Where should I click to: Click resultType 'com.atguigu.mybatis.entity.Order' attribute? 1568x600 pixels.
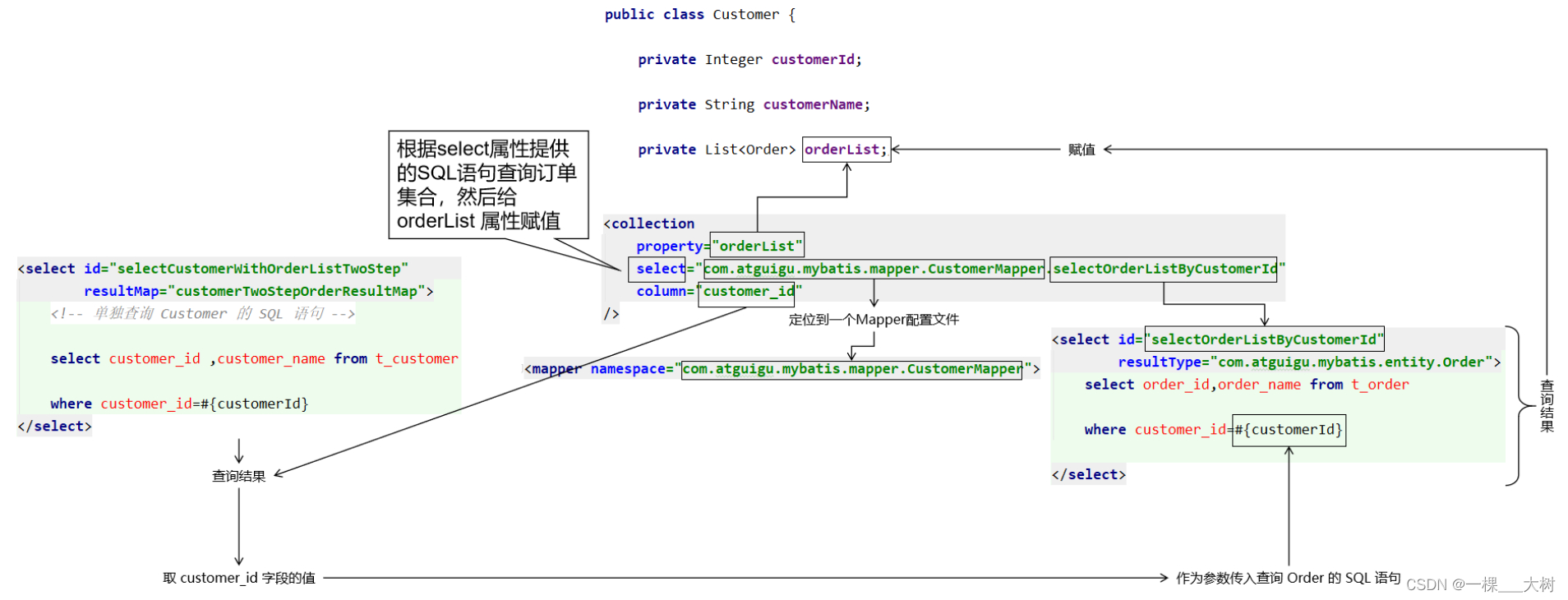1309,362
